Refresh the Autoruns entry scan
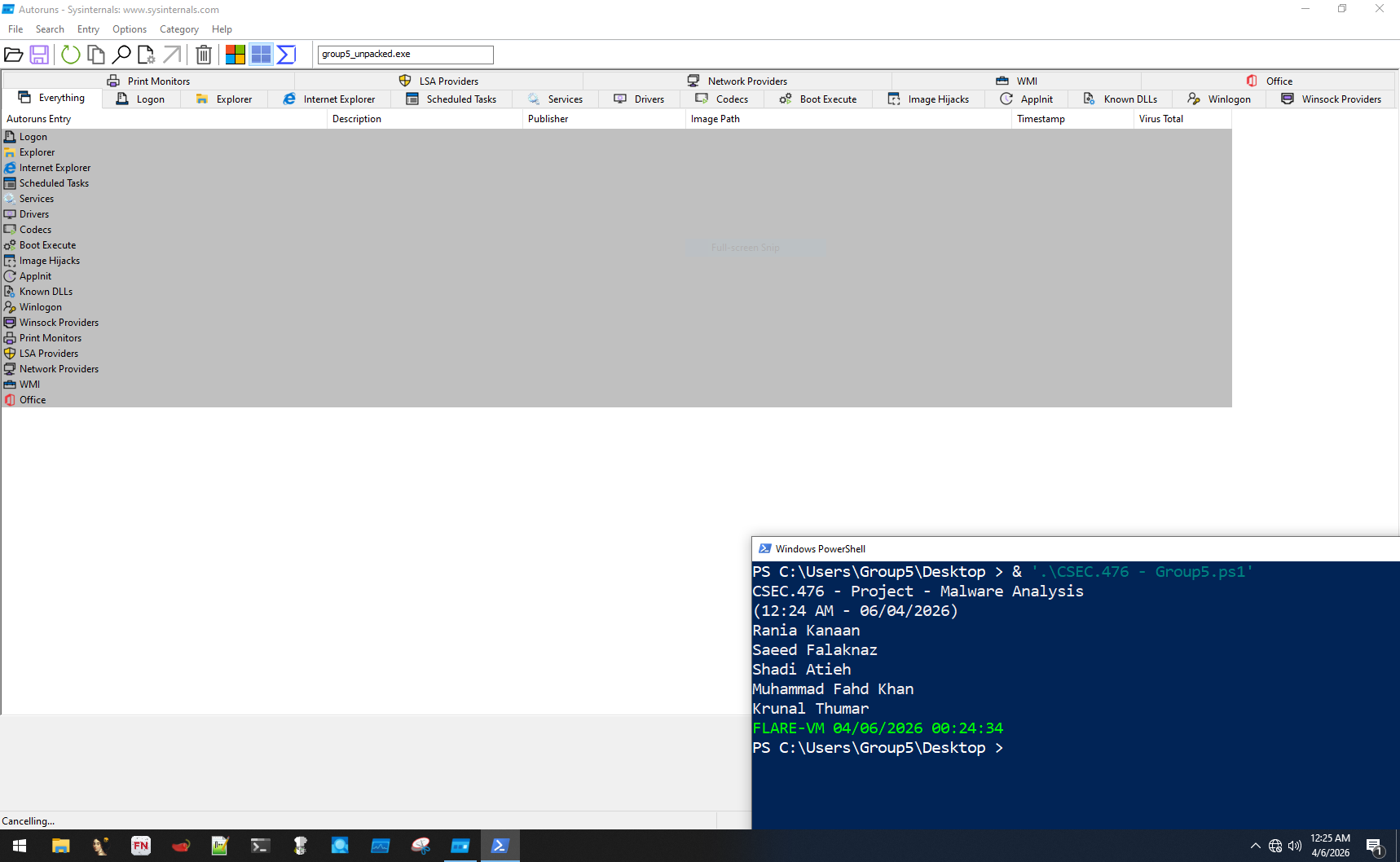Image resolution: width=1400 pixels, height=862 pixels. pos(70,55)
